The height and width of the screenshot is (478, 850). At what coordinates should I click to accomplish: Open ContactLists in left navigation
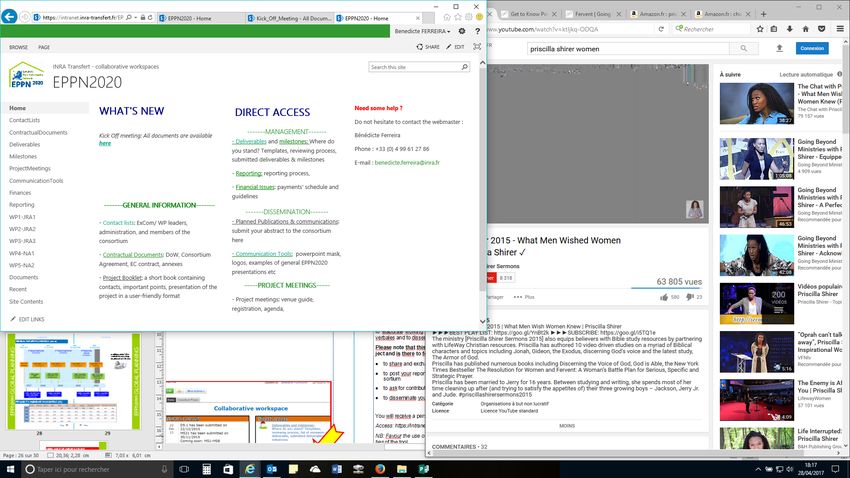pyautogui.click(x=24, y=120)
